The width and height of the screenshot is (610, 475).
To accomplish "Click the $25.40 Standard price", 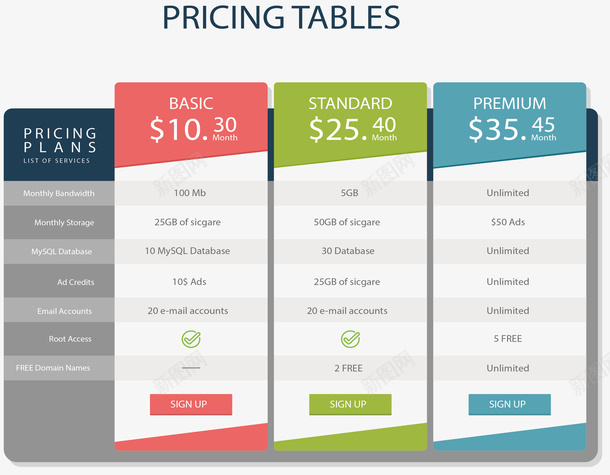I will (x=353, y=129).
